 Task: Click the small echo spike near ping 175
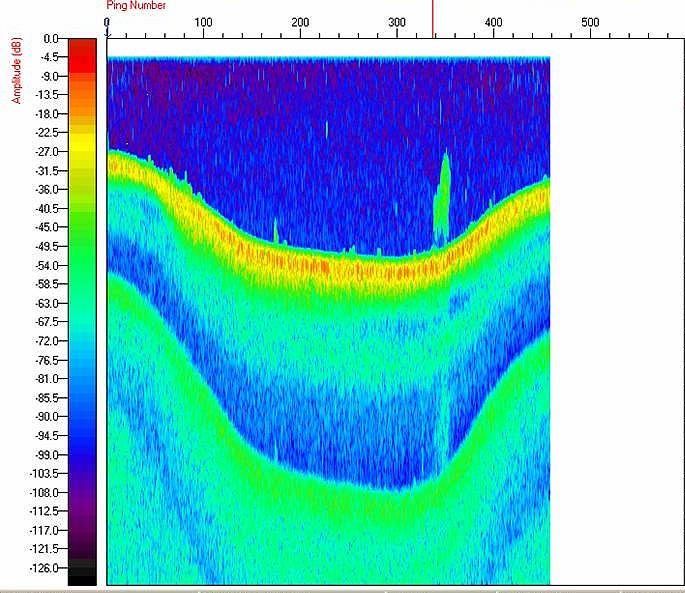(276, 232)
